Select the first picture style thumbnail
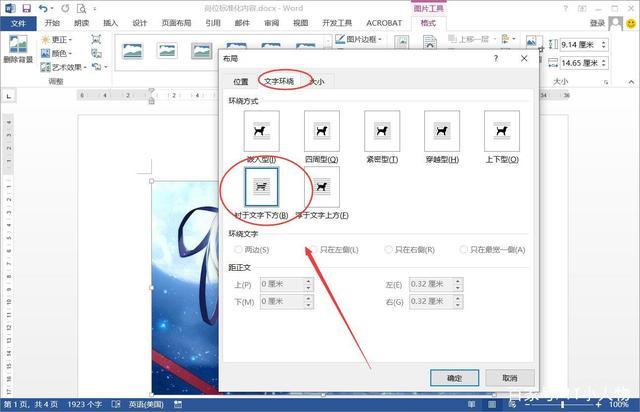This screenshot has width=640, height=412. pos(133,51)
